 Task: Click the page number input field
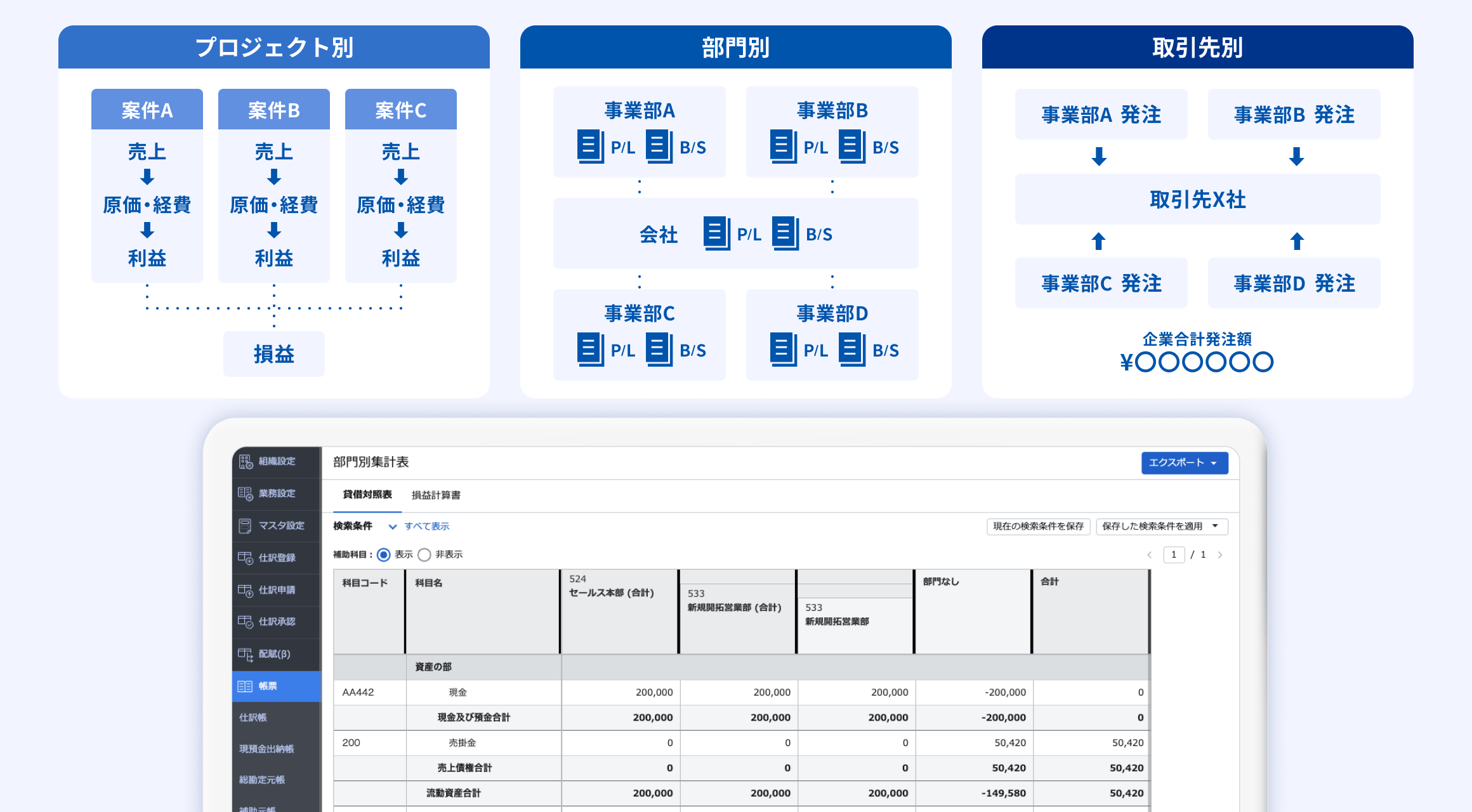(x=1174, y=554)
